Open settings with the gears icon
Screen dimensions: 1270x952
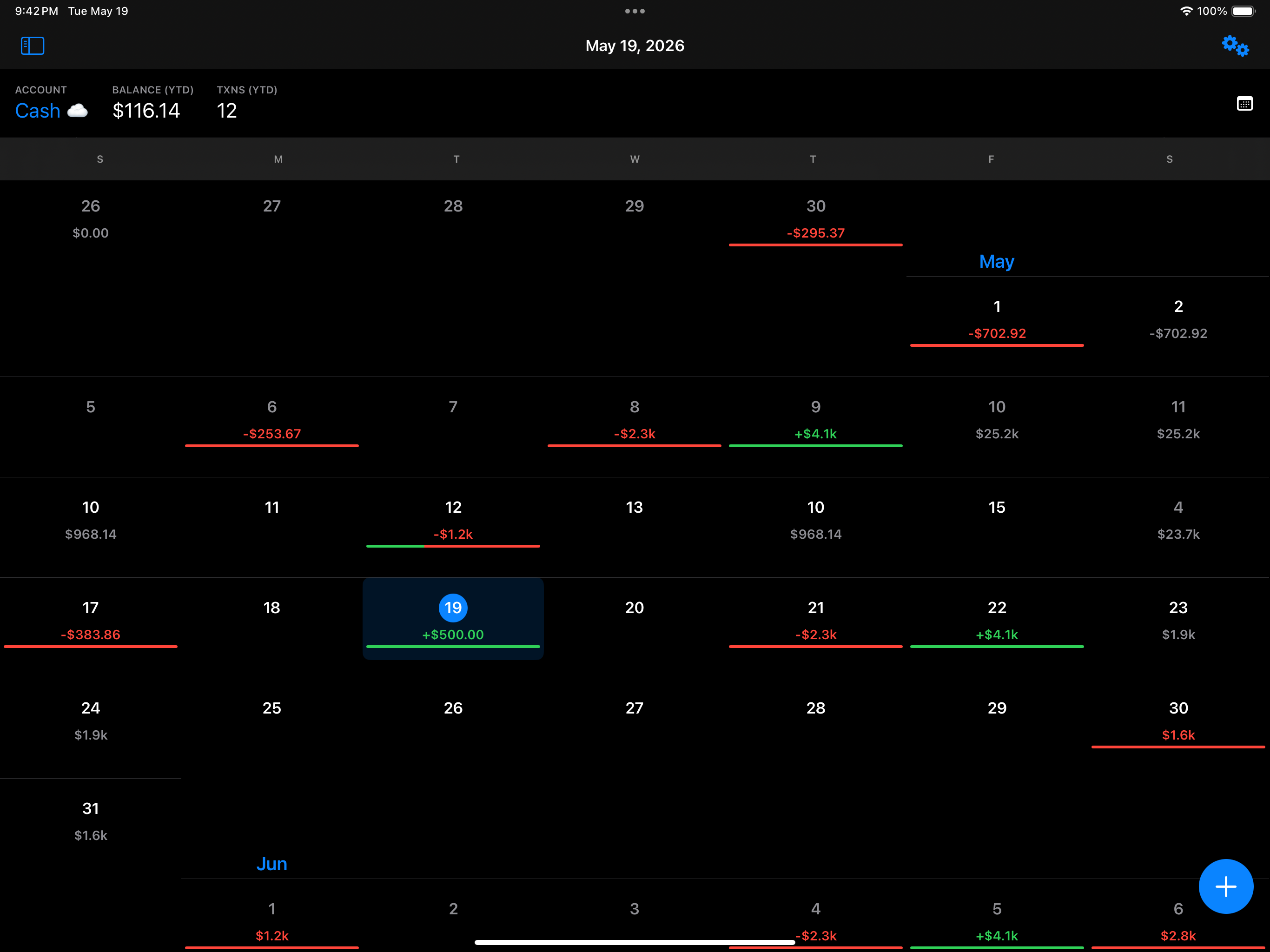[x=1235, y=46]
